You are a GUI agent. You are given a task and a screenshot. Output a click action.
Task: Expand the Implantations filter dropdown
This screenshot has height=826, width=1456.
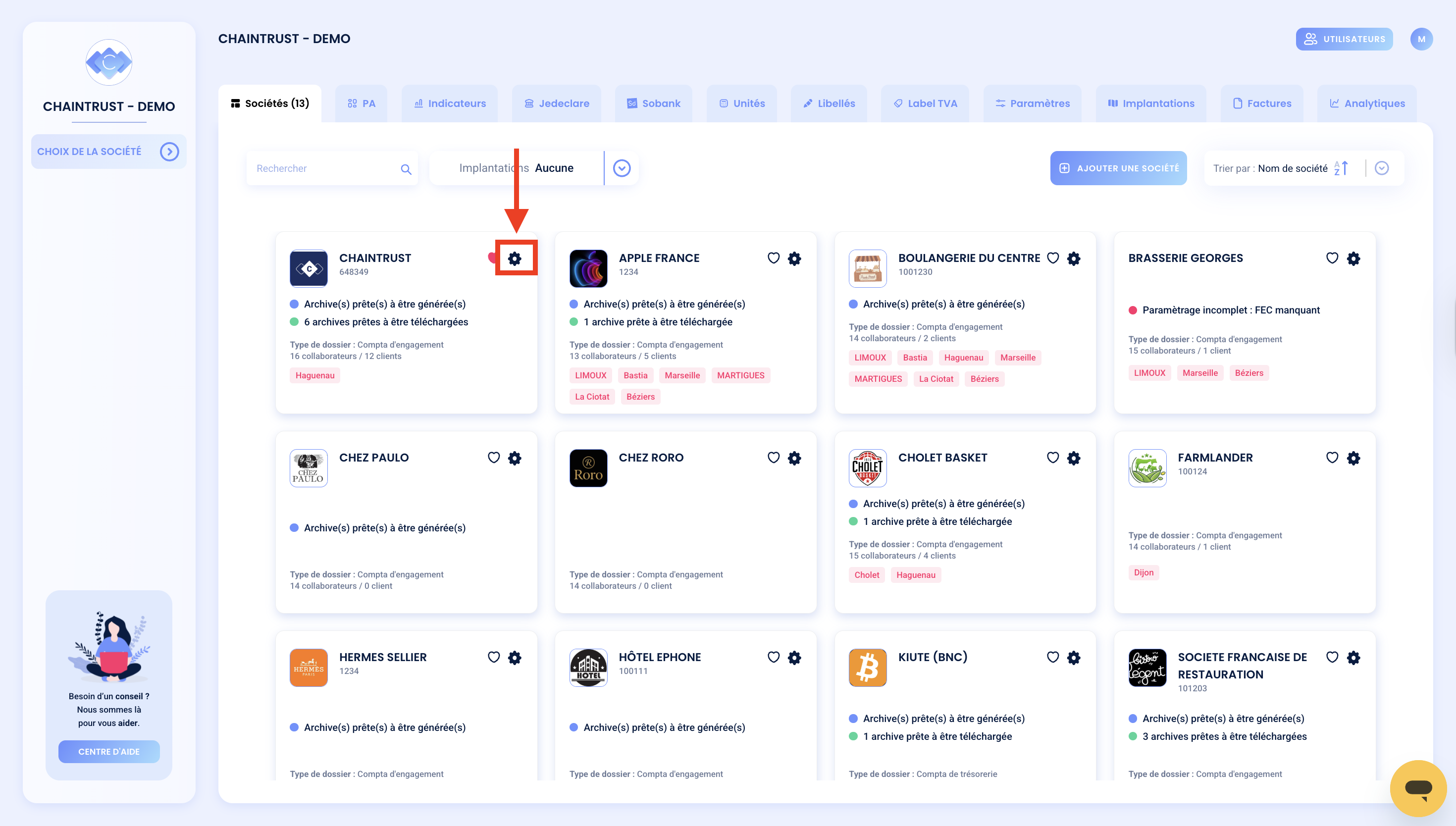pyautogui.click(x=622, y=168)
